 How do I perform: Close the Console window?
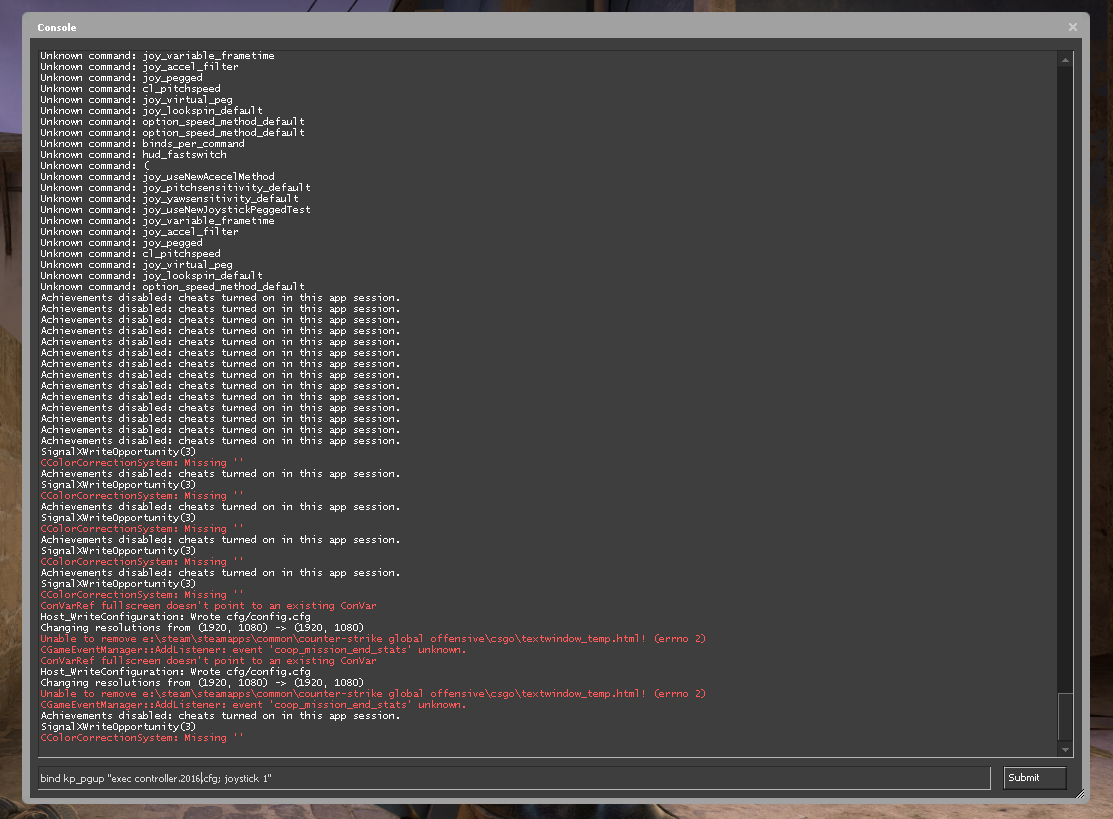click(1072, 27)
